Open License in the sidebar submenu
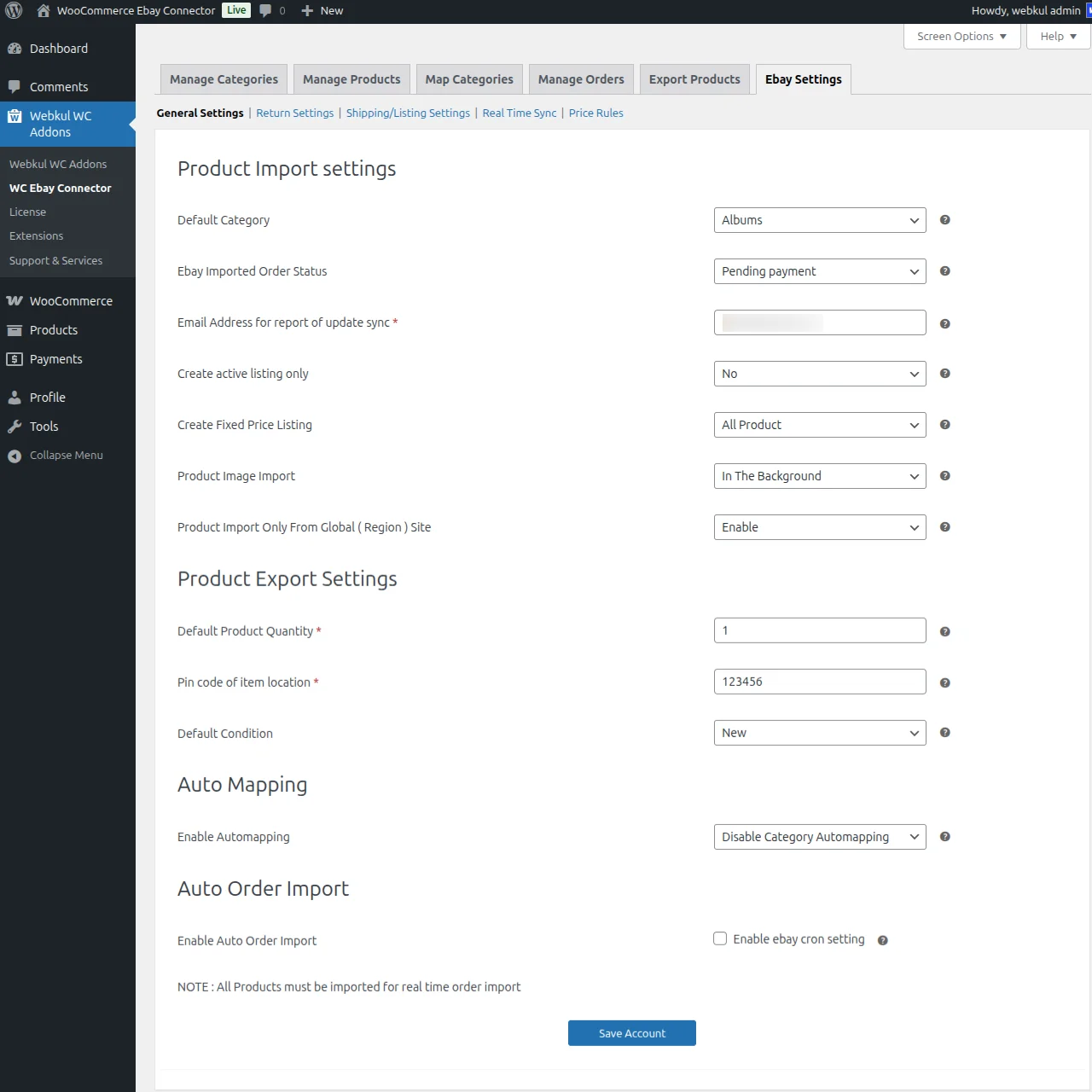Viewport: 1092px width, 1092px height. coord(28,212)
